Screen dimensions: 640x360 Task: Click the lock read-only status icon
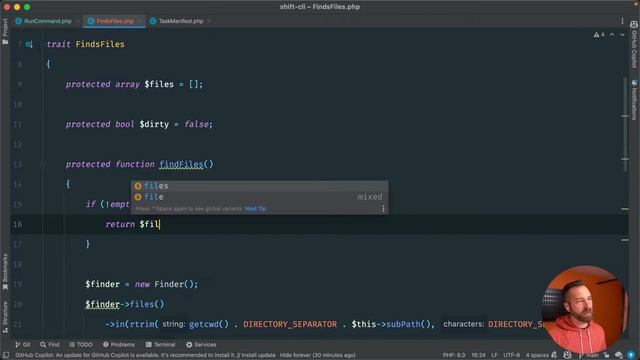coord(607,355)
